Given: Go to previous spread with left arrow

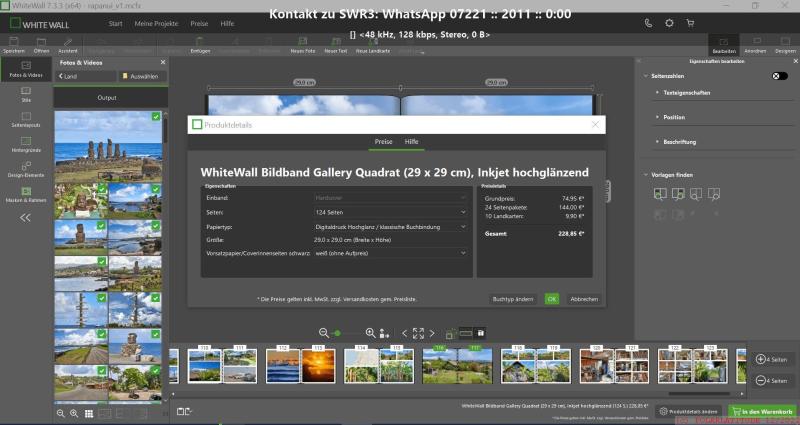Looking at the screenshot, I should tap(405, 333).
